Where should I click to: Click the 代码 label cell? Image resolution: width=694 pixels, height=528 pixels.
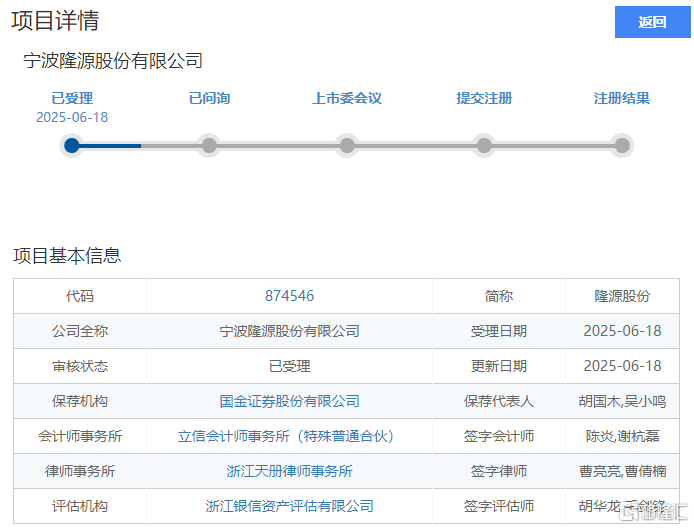pyautogui.click(x=80, y=296)
